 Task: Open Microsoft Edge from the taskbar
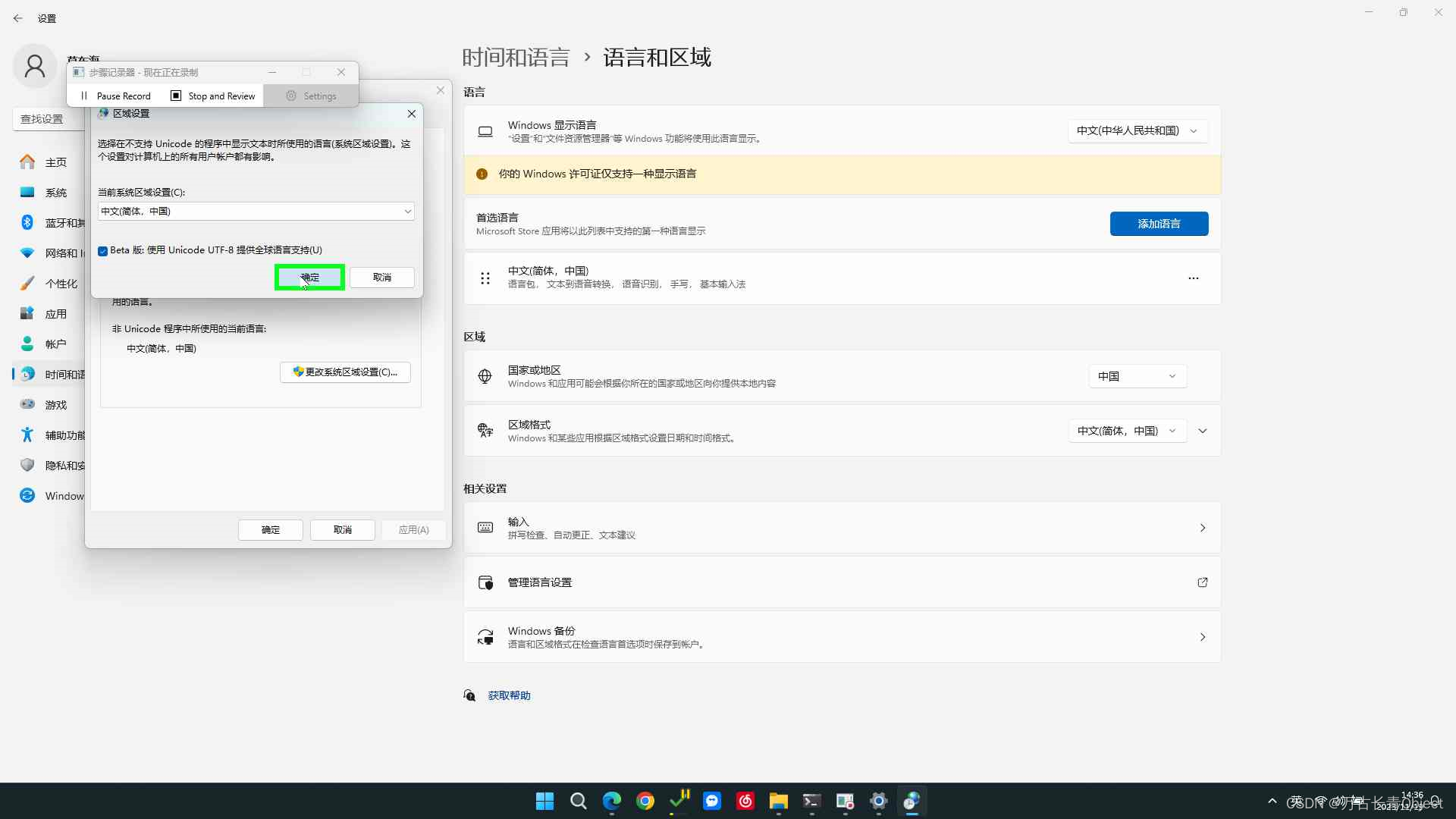[611, 801]
